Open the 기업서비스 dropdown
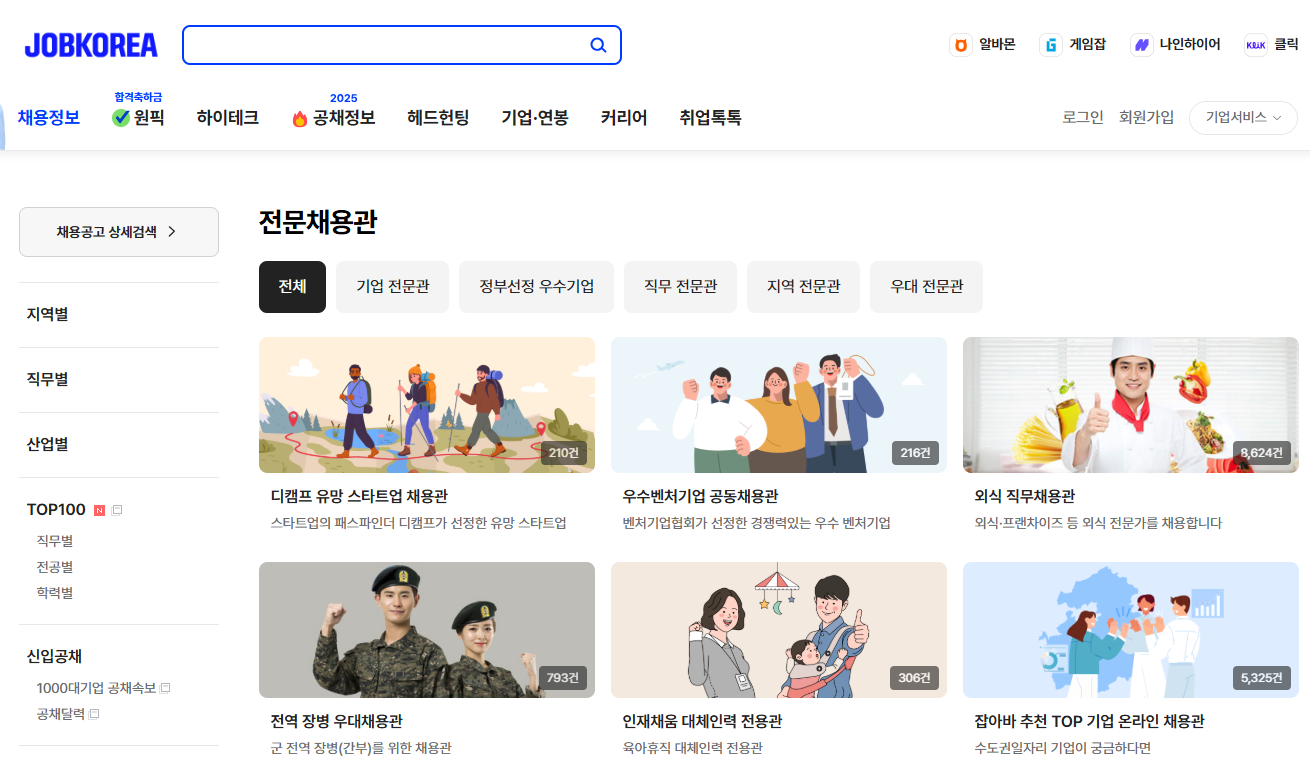 tap(1243, 117)
